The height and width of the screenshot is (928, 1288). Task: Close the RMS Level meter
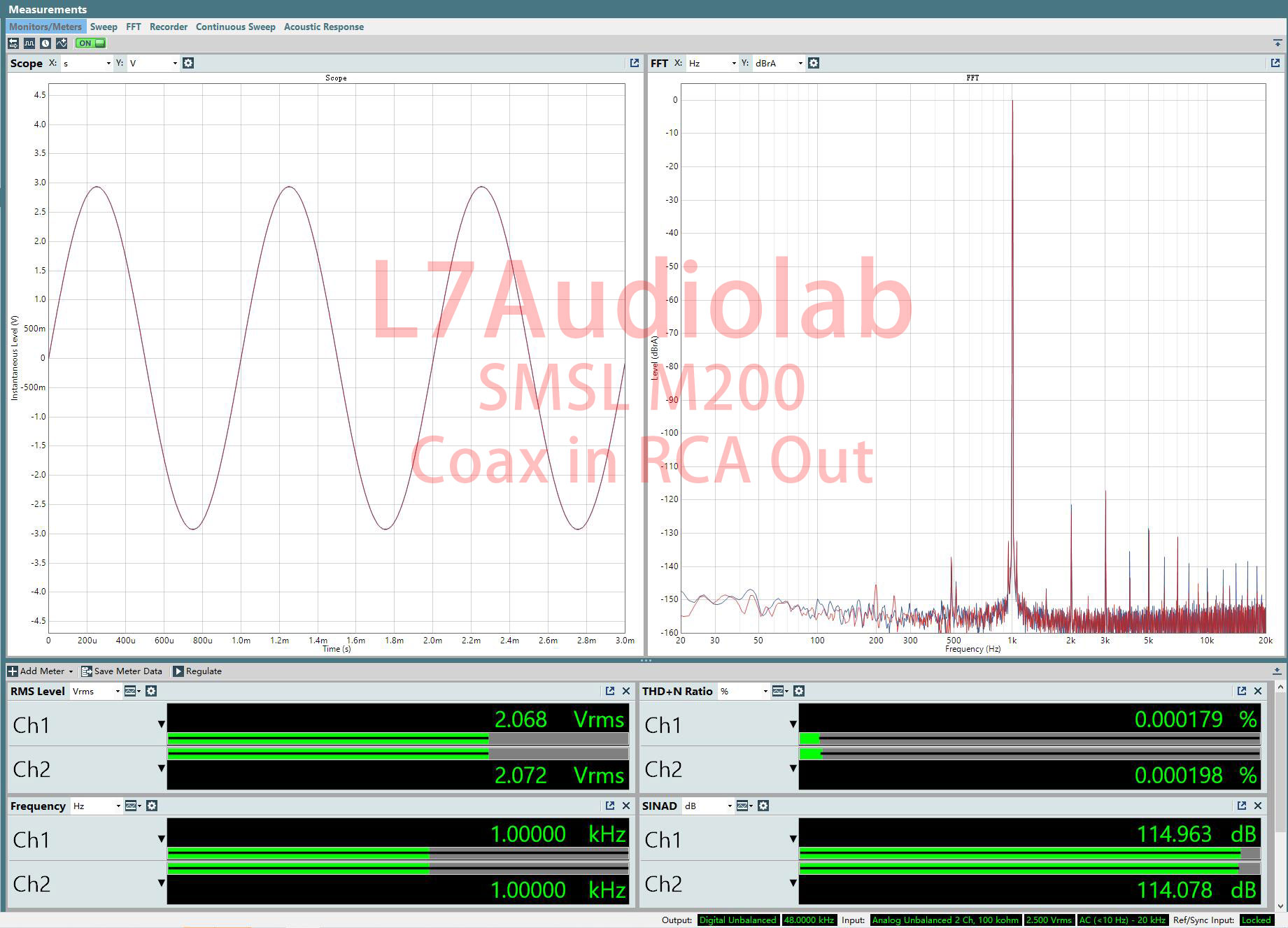pyautogui.click(x=626, y=691)
